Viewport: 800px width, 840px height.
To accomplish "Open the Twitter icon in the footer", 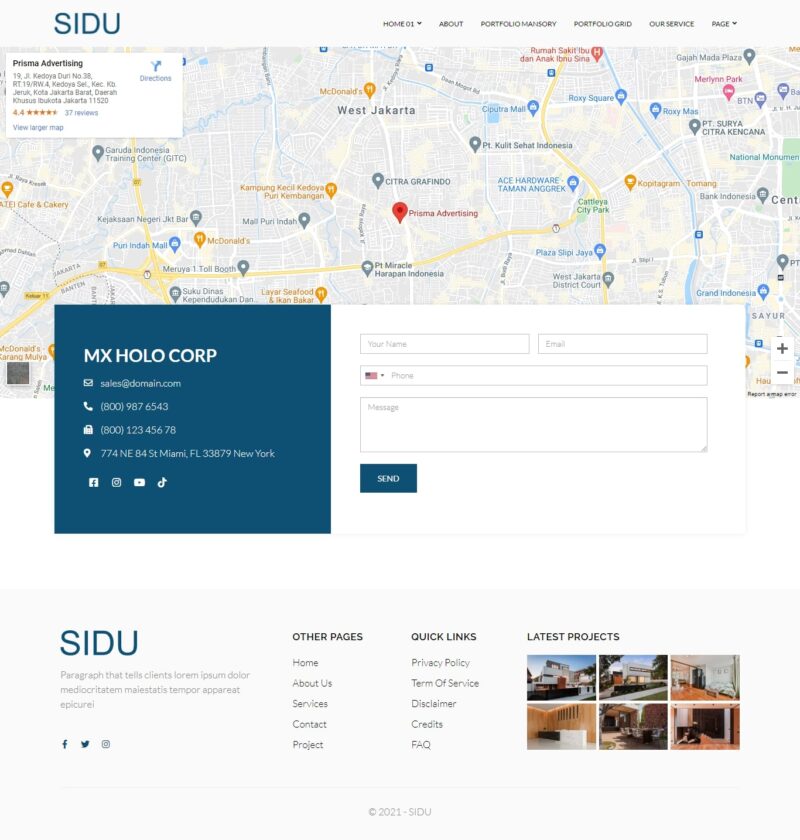I will point(85,744).
